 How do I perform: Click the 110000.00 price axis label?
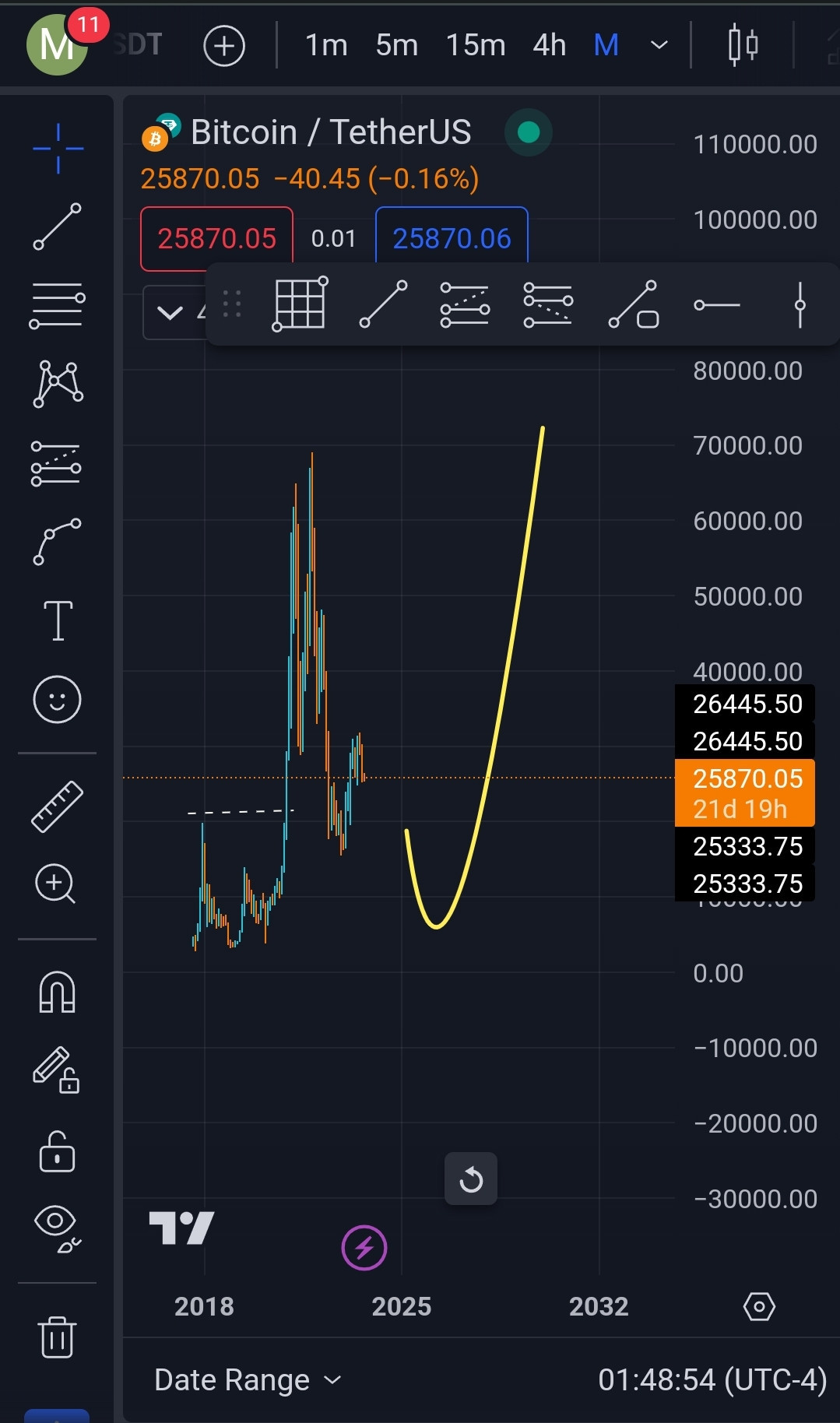[x=755, y=144]
